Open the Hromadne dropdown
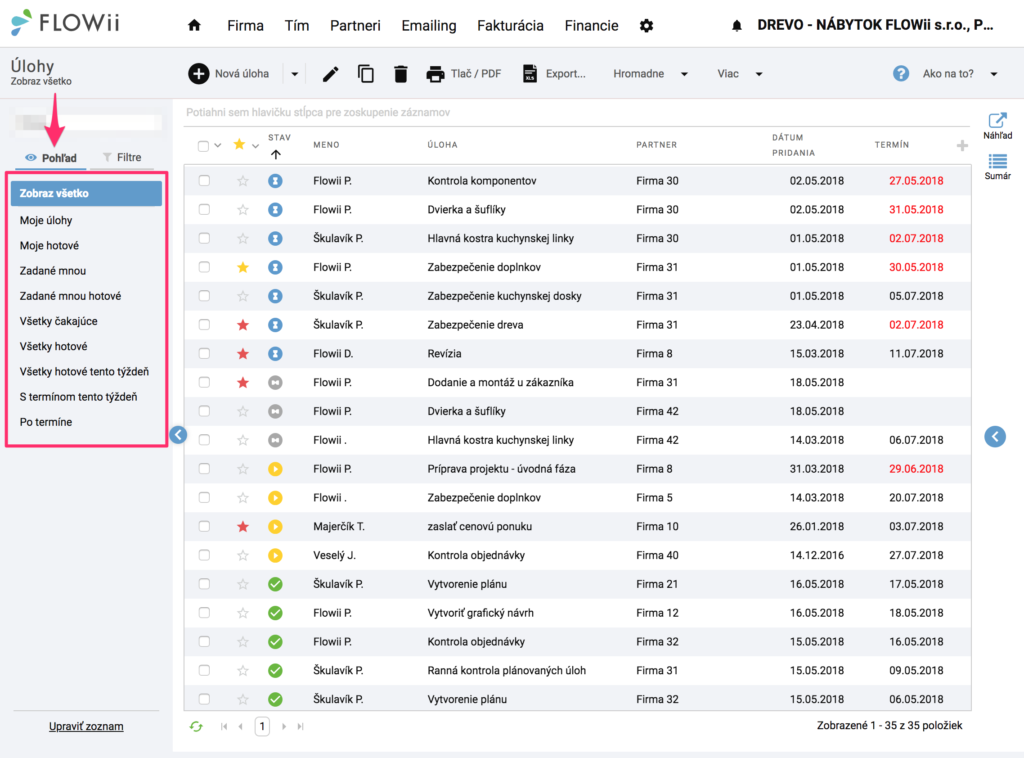 [x=650, y=74]
